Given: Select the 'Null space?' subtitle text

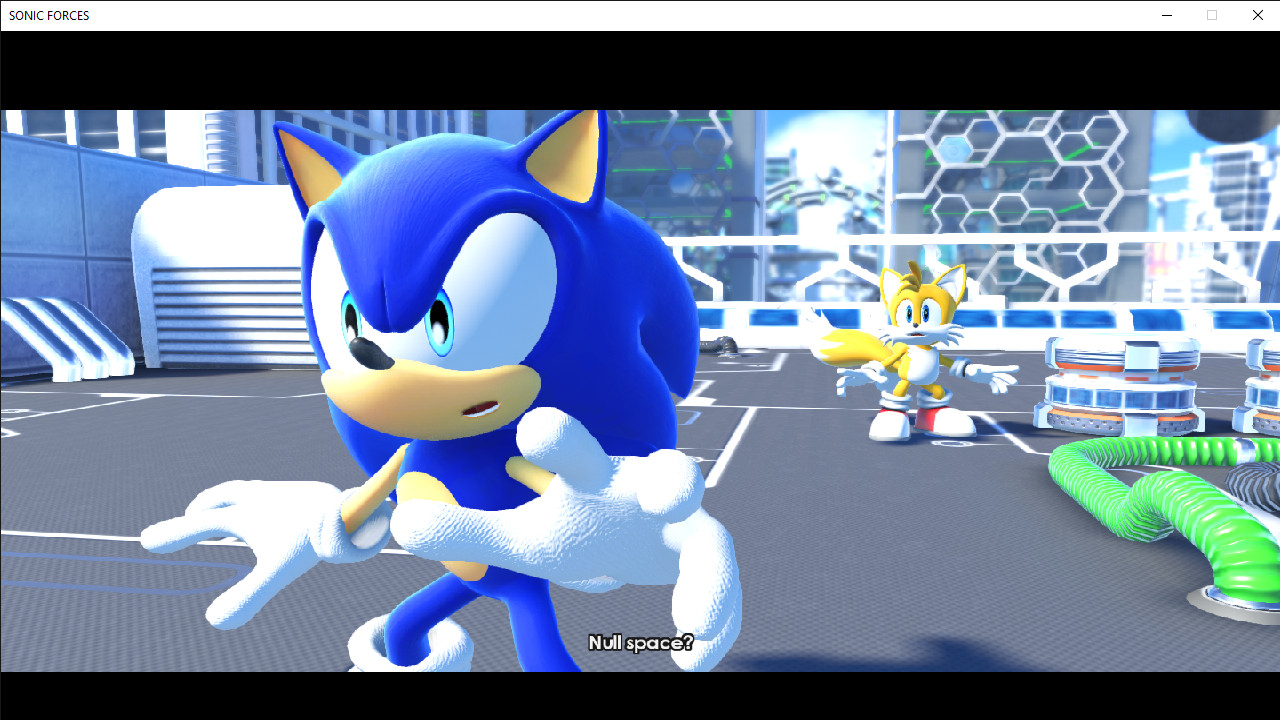Looking at the screenshot, I should click(x=640, y=643).
